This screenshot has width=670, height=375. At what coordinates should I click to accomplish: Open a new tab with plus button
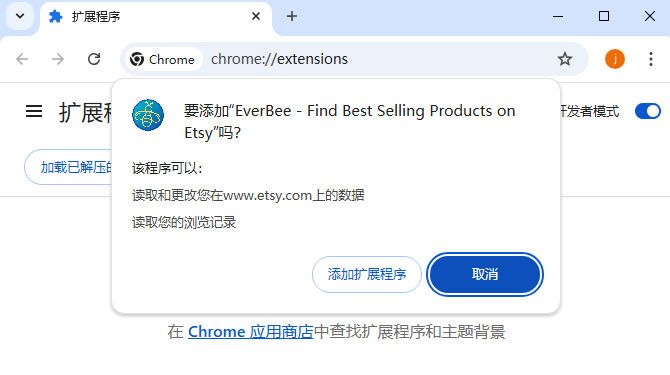coord(292,16)
